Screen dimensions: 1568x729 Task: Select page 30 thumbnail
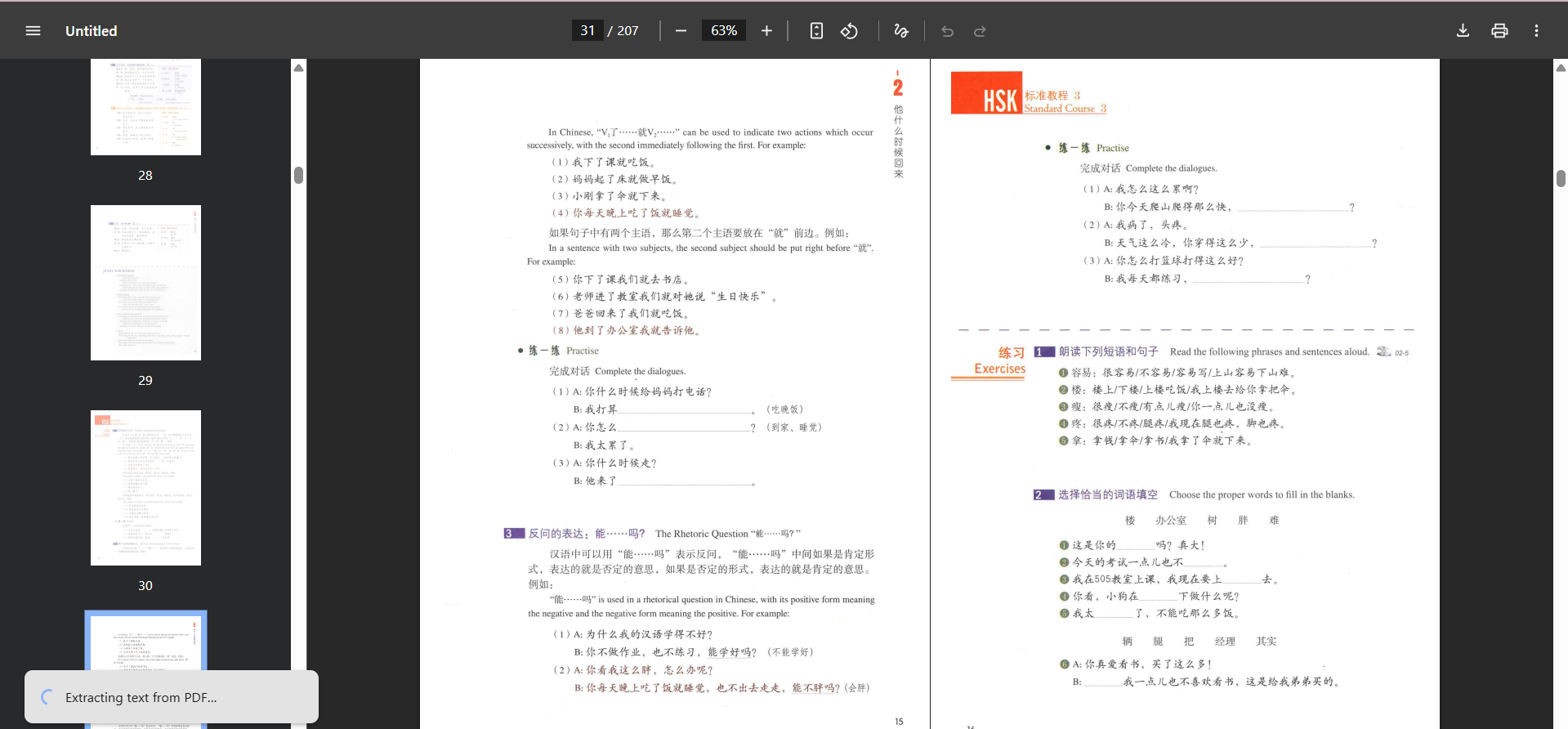coord(145,488)
